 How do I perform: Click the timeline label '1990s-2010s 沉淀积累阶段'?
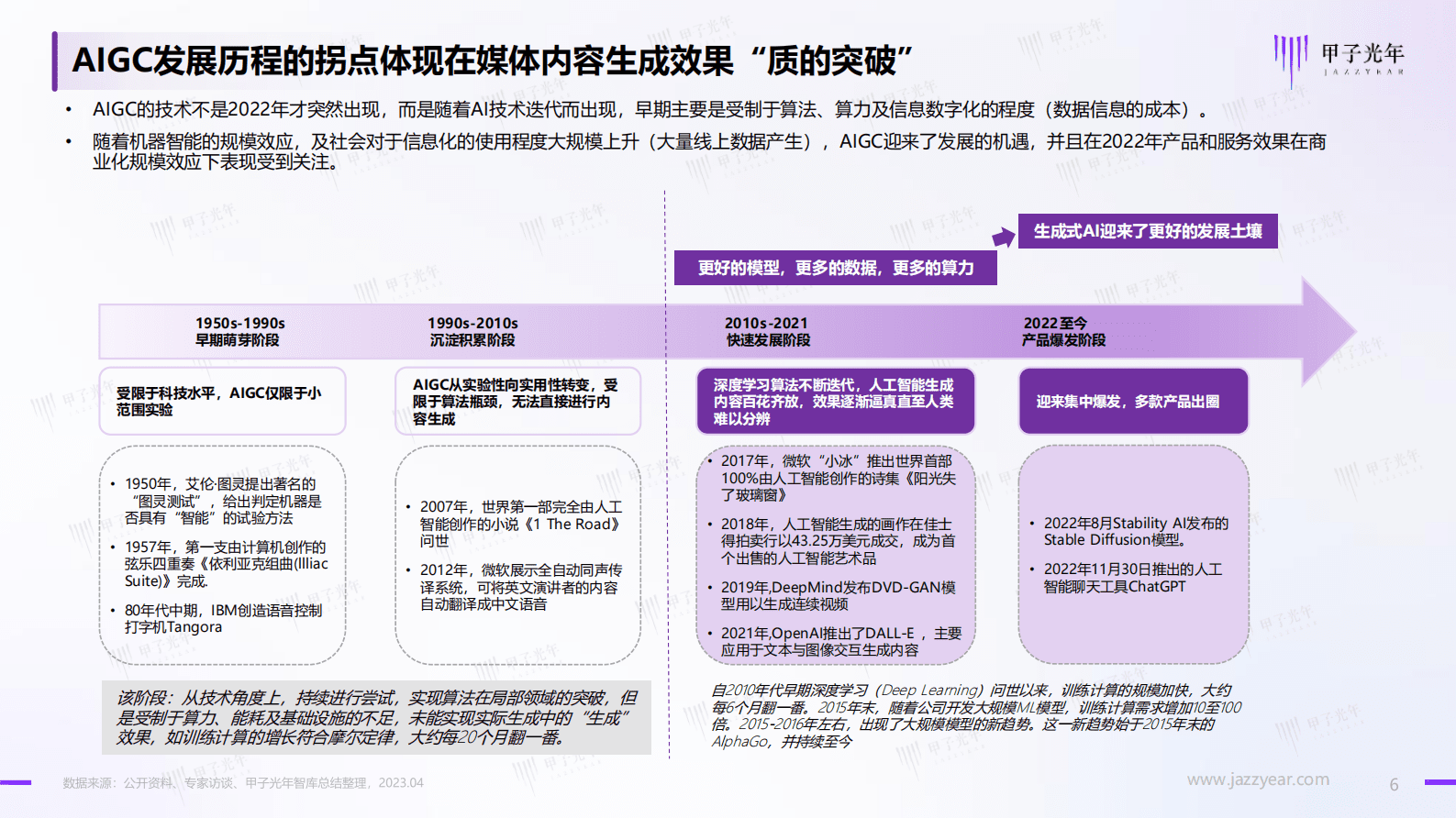coord(472,332)
